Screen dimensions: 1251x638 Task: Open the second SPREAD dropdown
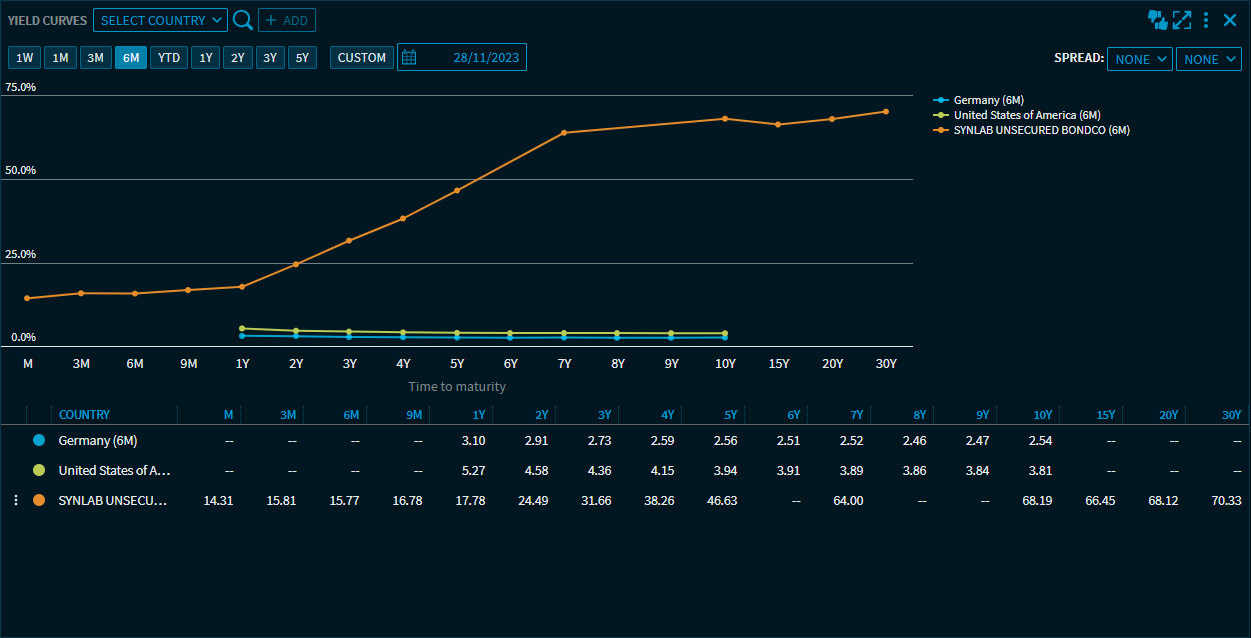[1209, 59]
